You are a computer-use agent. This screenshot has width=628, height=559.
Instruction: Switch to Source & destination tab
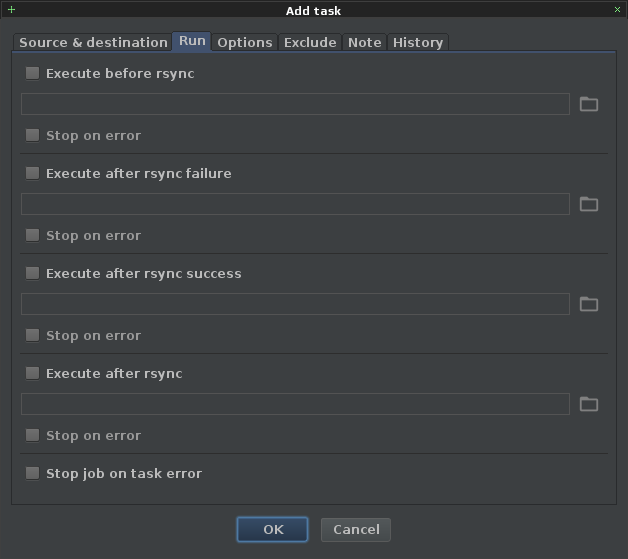click(93, 42)
